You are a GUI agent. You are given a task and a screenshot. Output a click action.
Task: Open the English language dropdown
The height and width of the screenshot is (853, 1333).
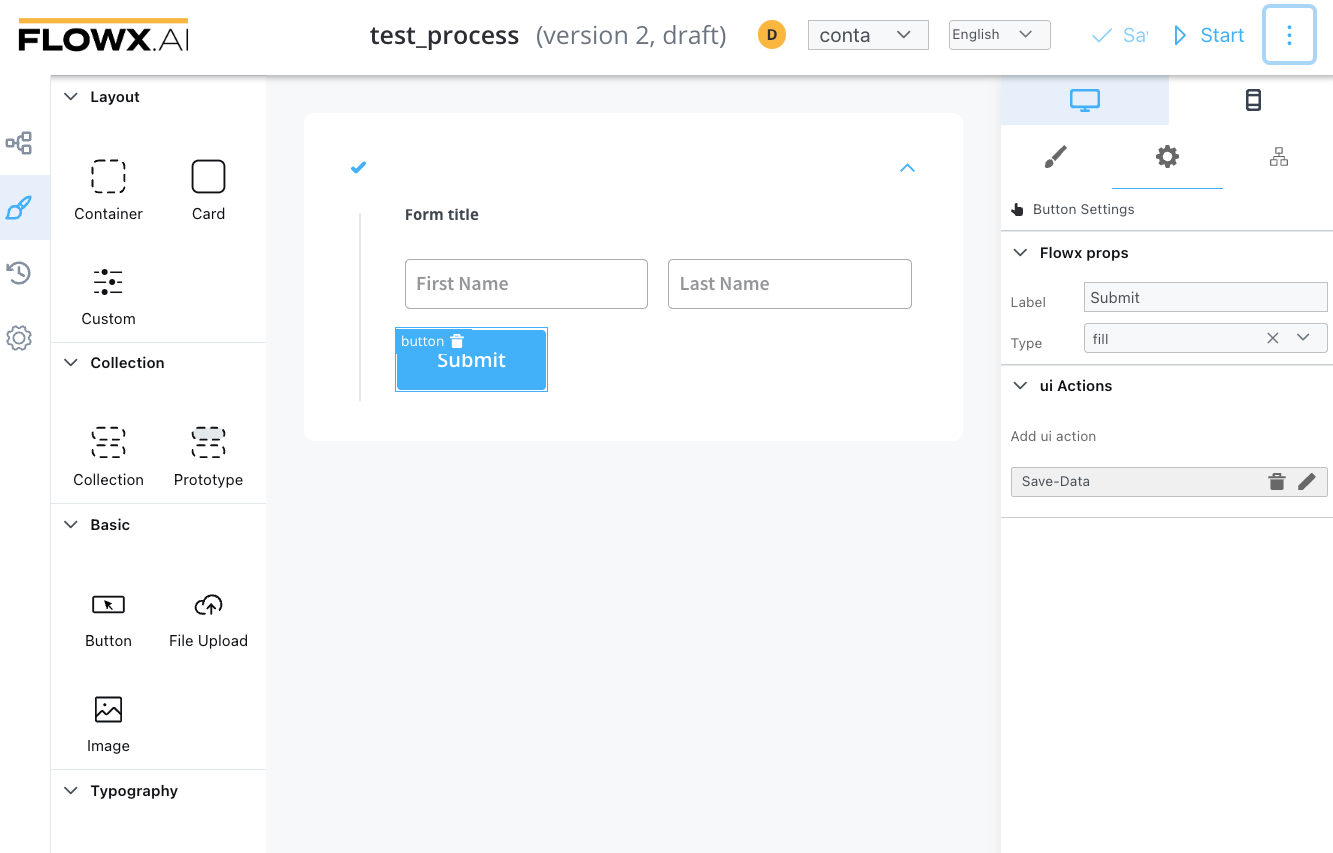pyautogui.click(x=998, y=35)
